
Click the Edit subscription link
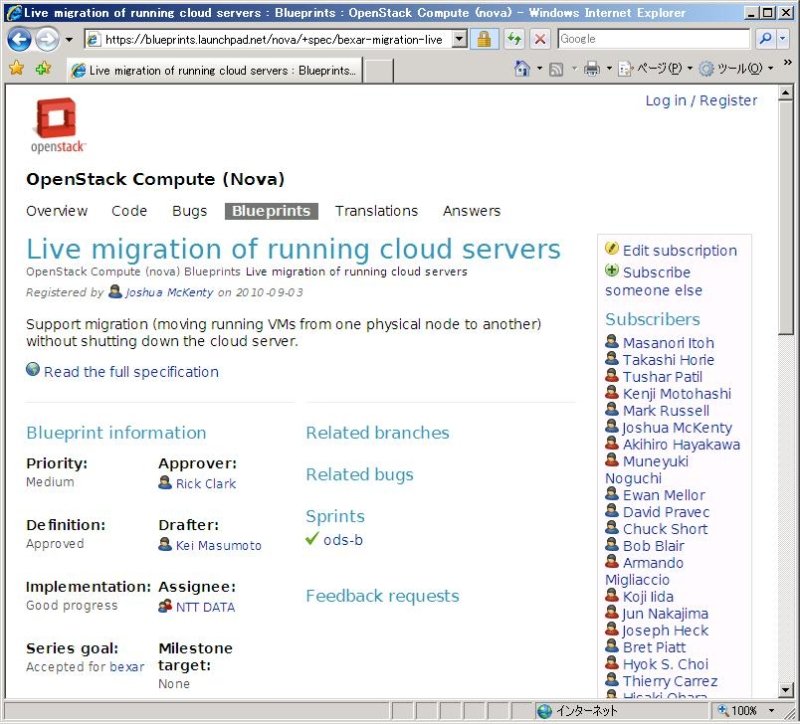coord(680,251)
